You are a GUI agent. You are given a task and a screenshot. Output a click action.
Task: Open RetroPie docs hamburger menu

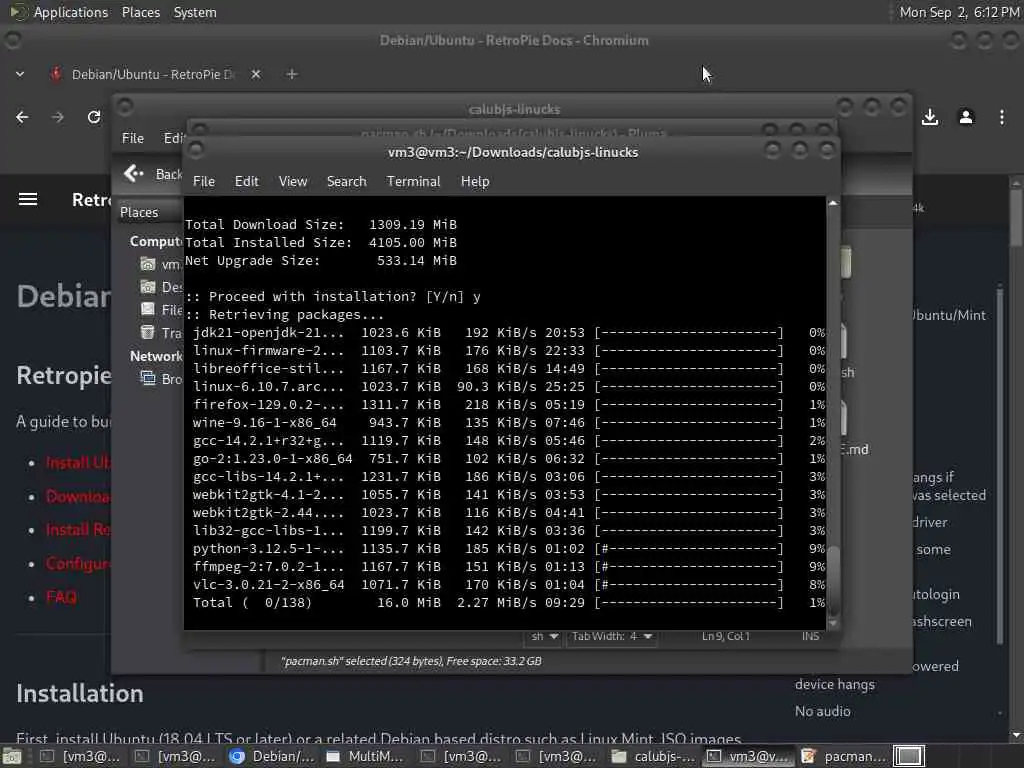pyautogui.click(x=27, y=199)
